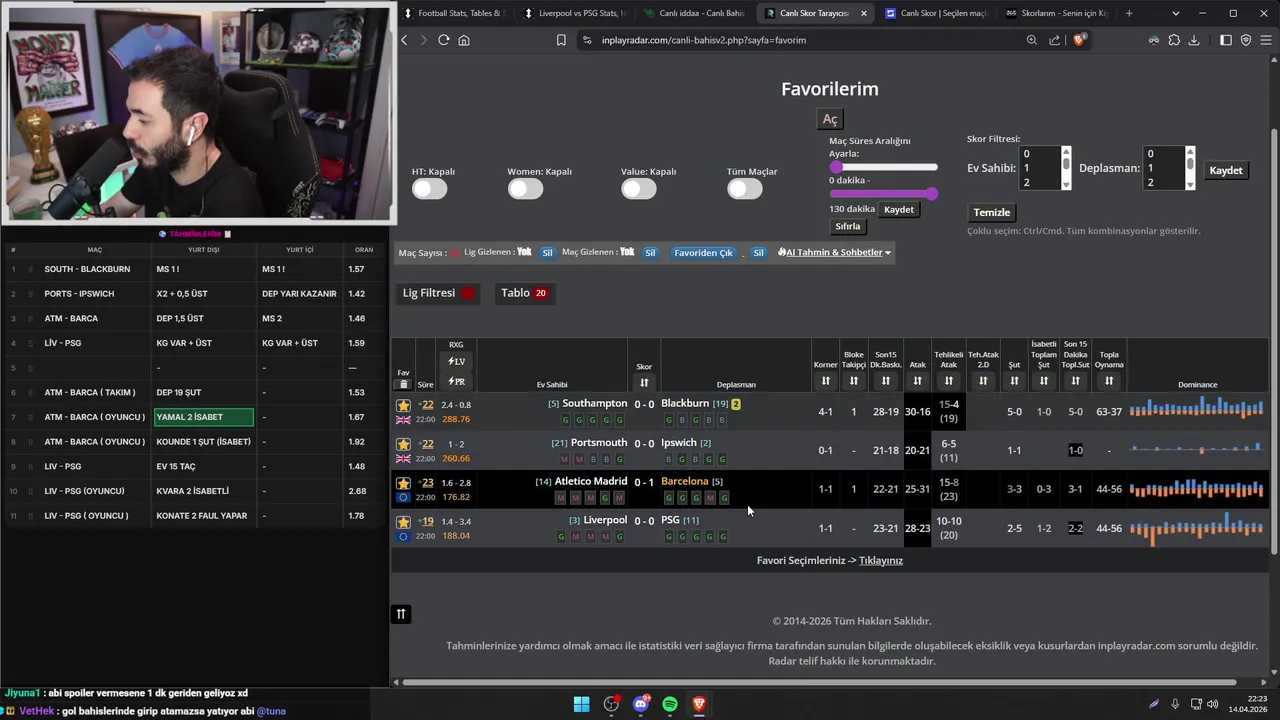Reload the browser page

pyautogui.click(x=443, y=40)
